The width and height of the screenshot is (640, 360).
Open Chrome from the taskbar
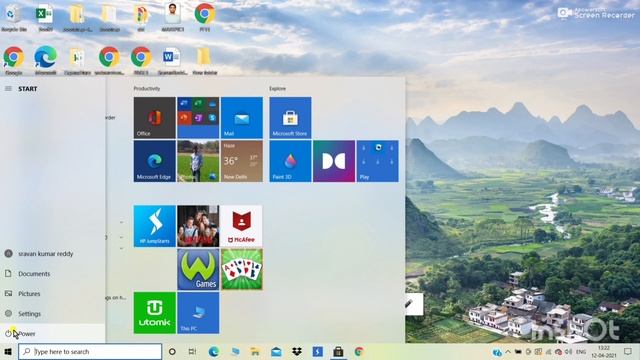coord(359,351)
